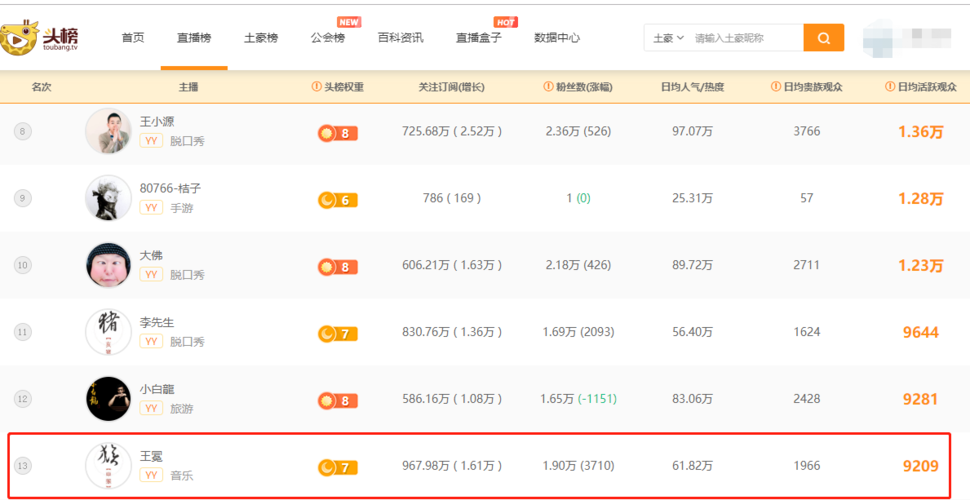
Task: Click info icon beside 日均贵族观众 header
Action: point(776,87)
